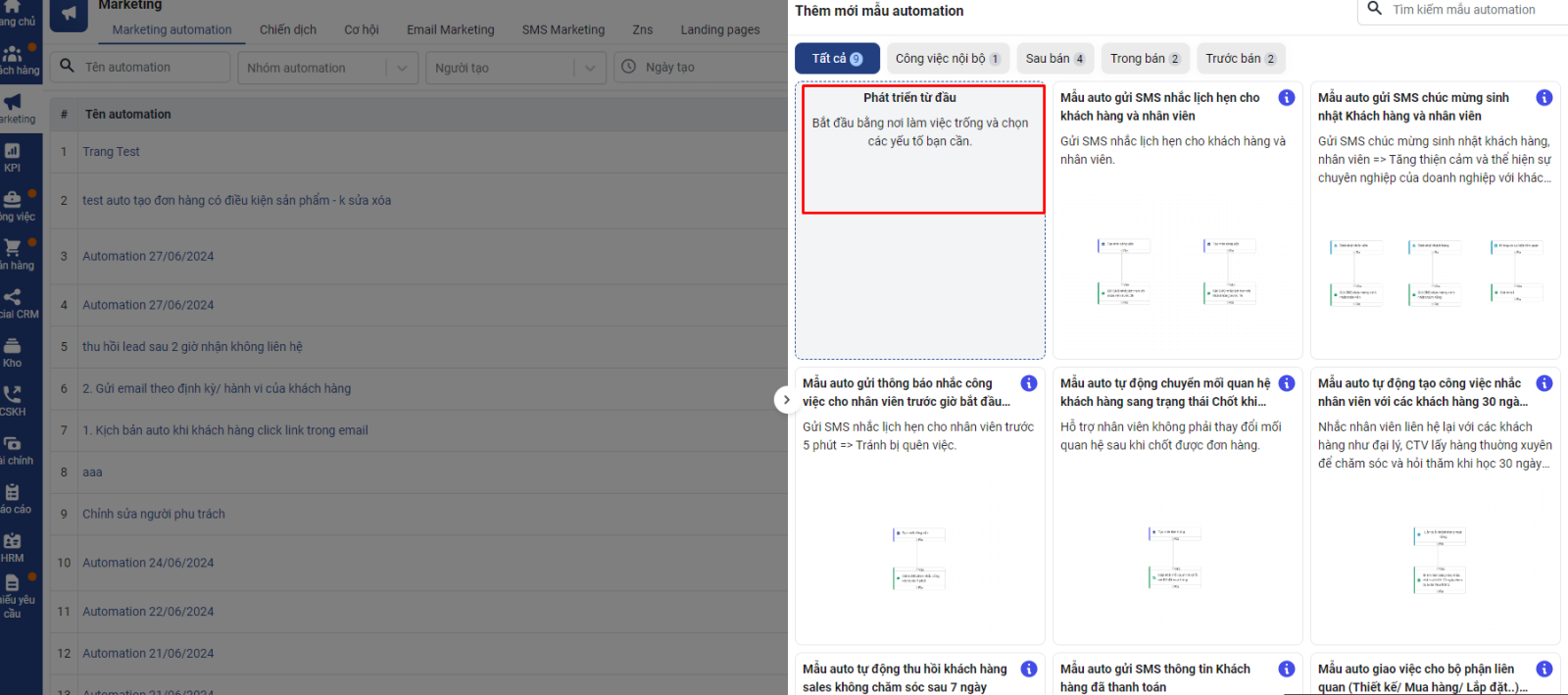The height and width of the screenshot is (695, 1568).
Task: Switch to the Landing pages tab
Action: point(720,29)
